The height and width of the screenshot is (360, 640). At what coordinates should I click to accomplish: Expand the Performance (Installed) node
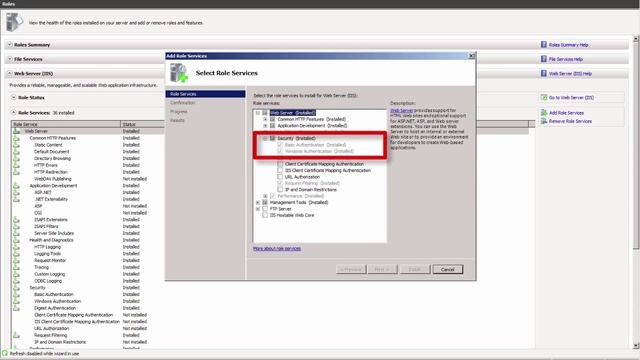click(265, 196)
